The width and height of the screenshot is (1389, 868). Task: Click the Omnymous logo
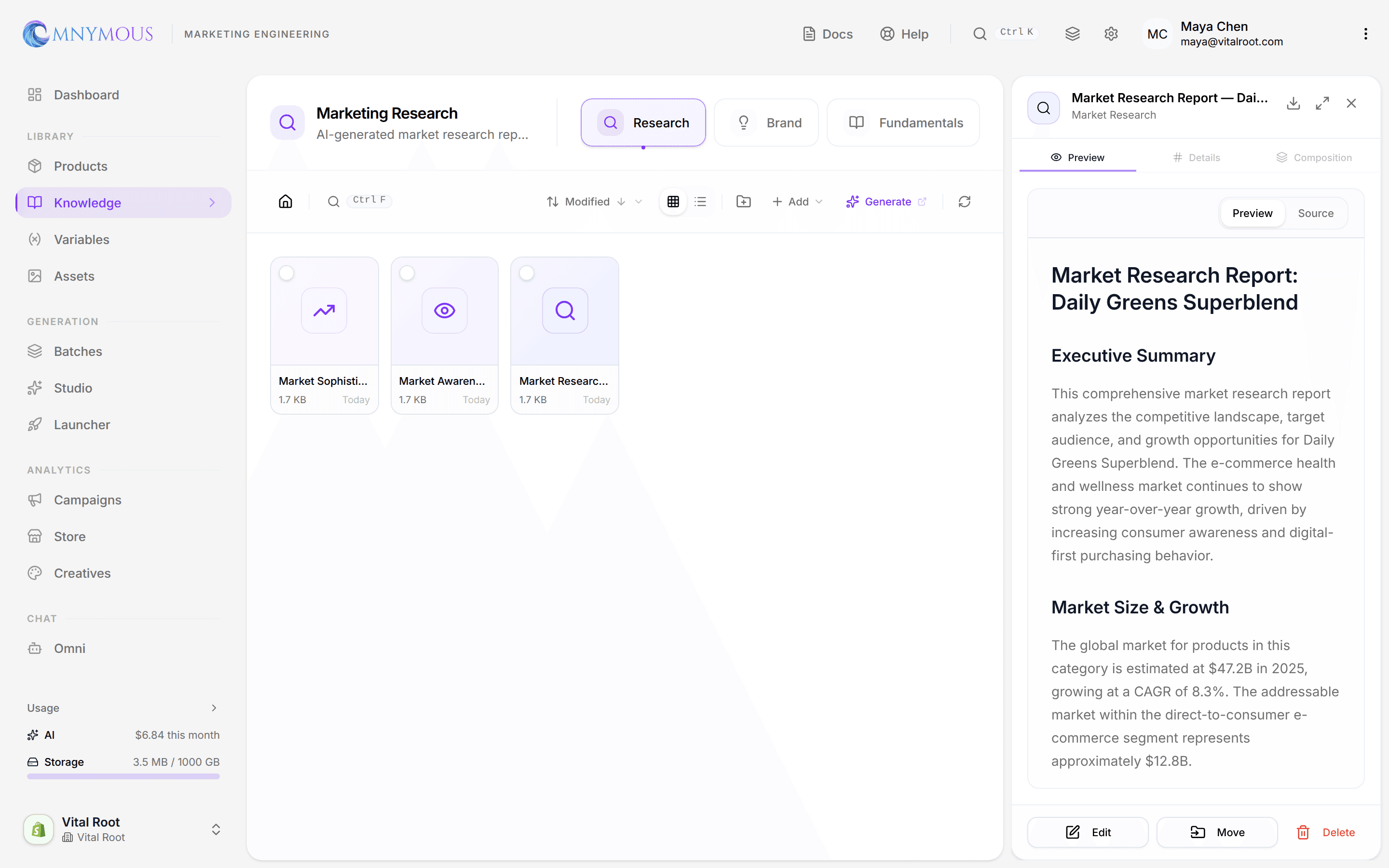click(88, 34)
